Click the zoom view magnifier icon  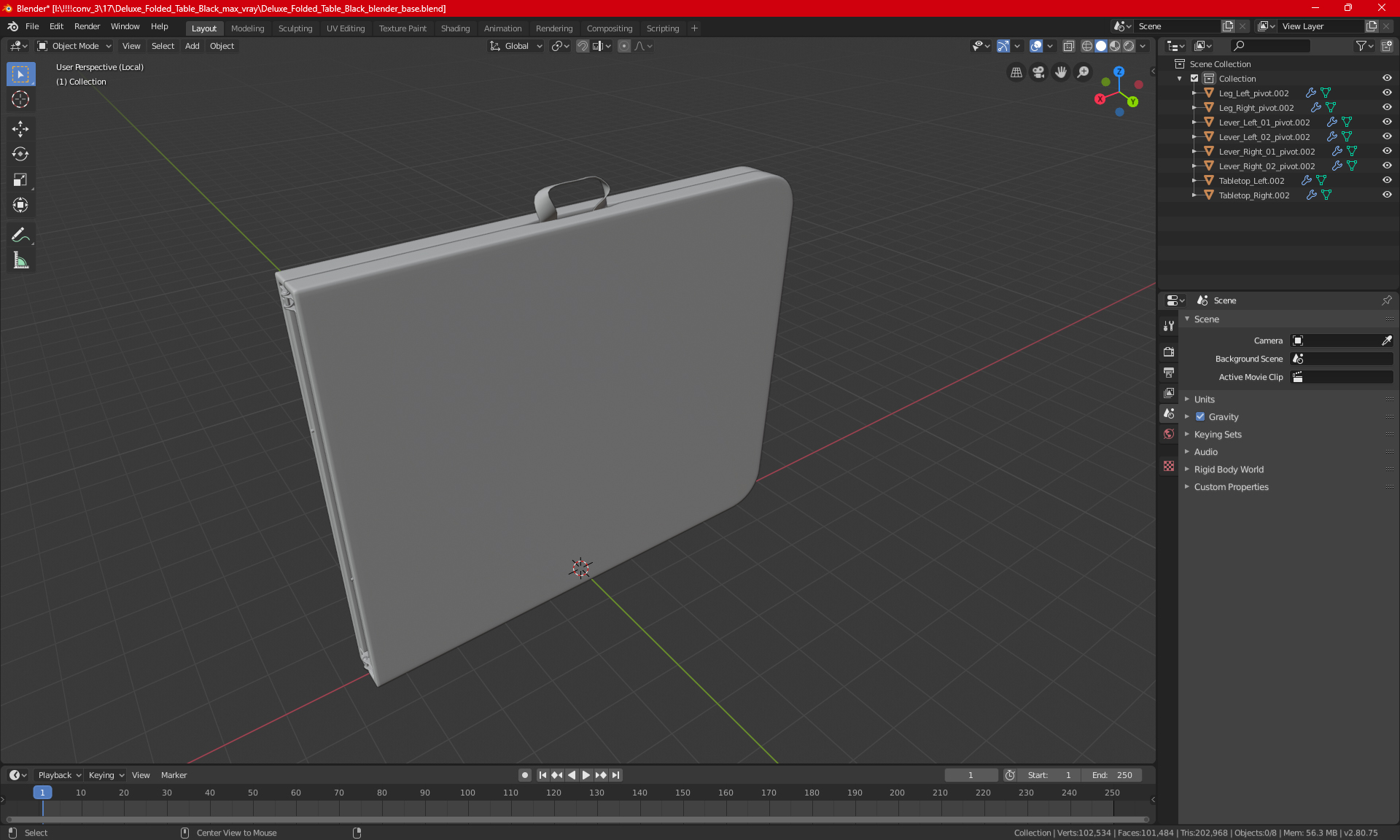click(x=1084, y=72)
